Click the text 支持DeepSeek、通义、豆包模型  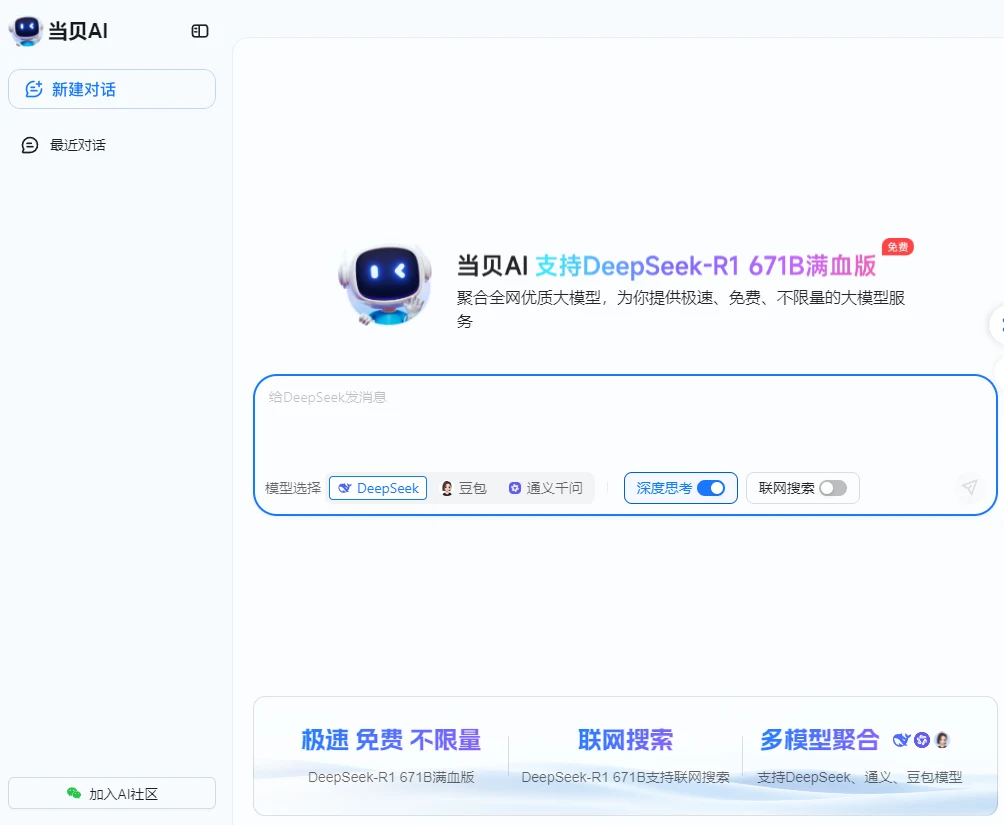[x=859, y=777]
